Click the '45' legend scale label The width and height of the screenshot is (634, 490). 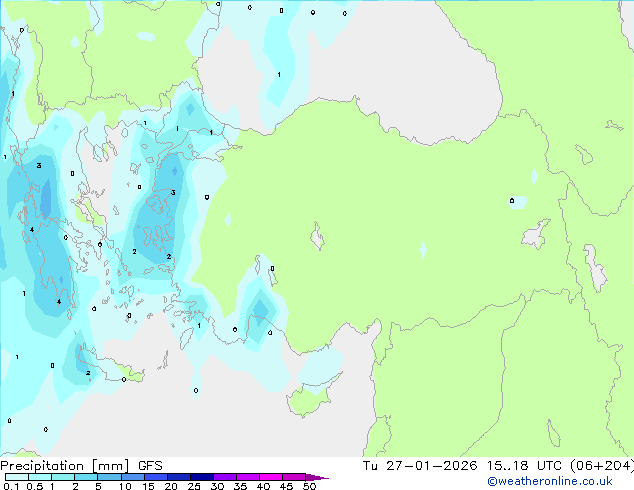pos(286,486)
